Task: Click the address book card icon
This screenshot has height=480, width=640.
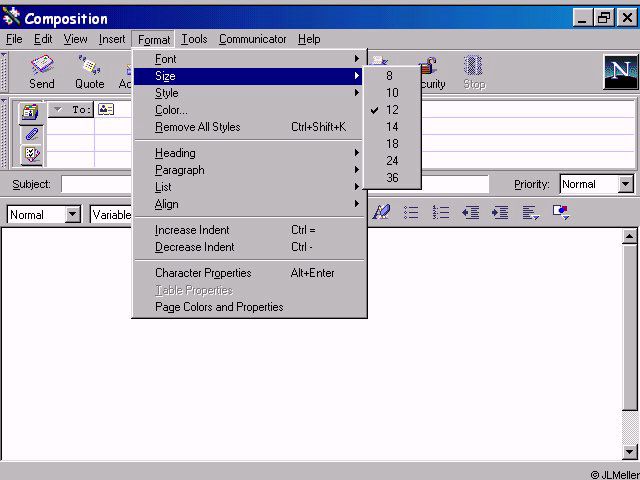Action: (106, 109)
